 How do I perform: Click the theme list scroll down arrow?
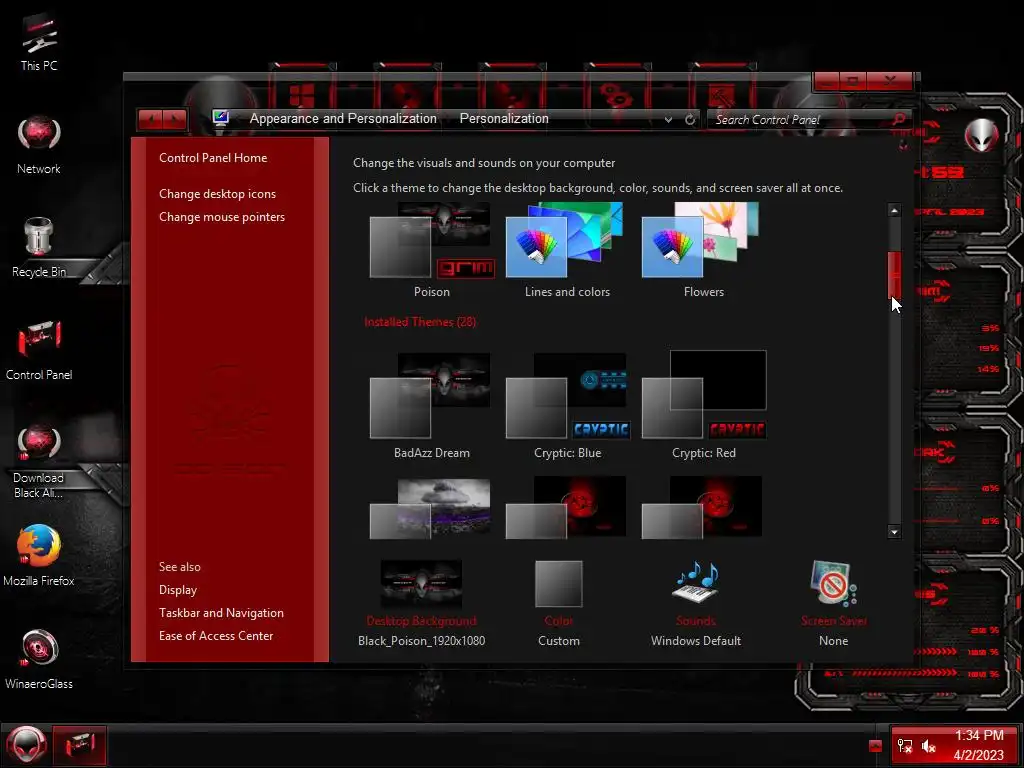[x=894, y=532]
